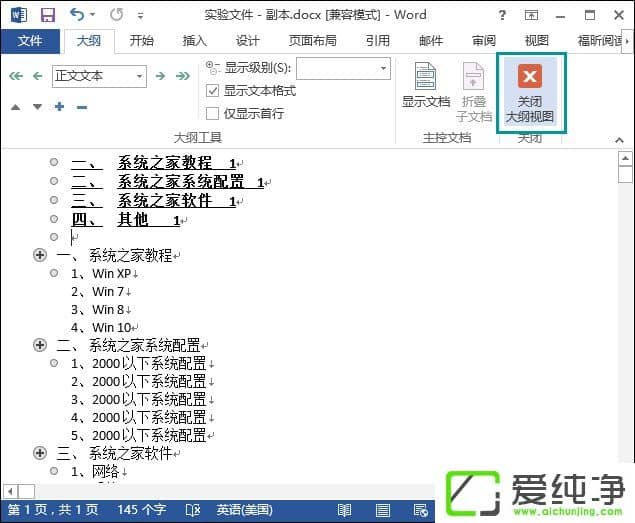Viewport: 635px width, 523px height.
Task: Click 显示文档 show document icon
Action: point(426,85)
